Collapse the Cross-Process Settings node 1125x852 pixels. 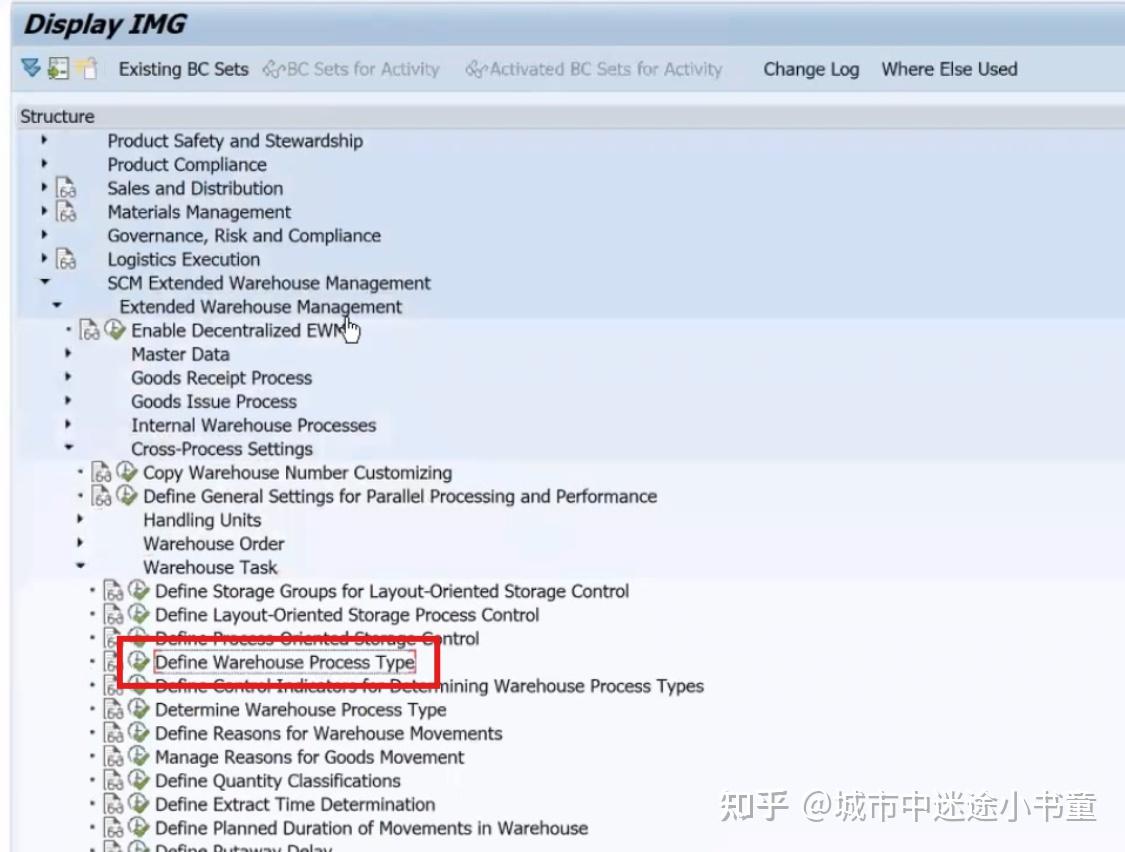click(69, 447)
